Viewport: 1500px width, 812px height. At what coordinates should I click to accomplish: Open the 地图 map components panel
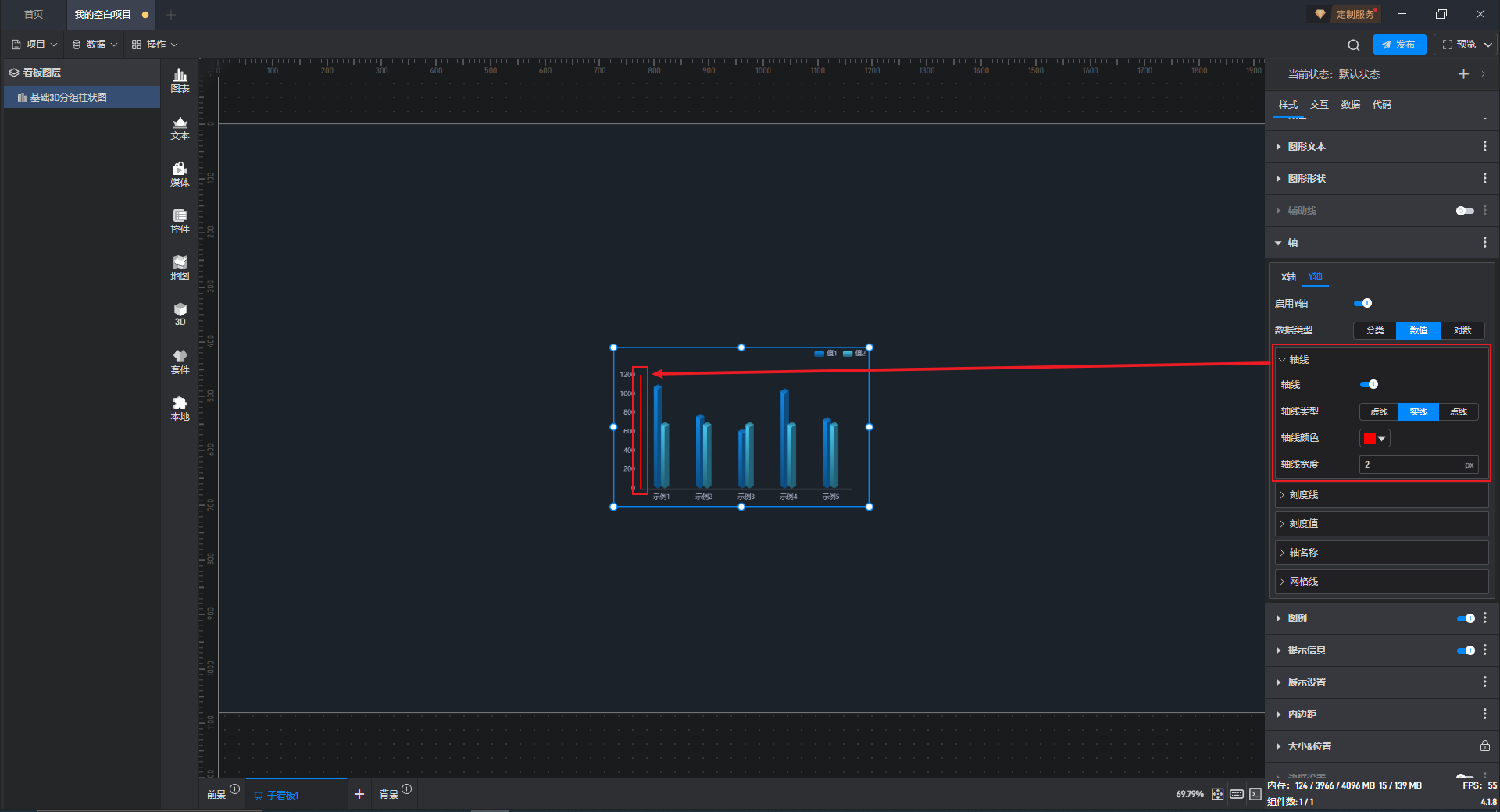click(180, 269)
